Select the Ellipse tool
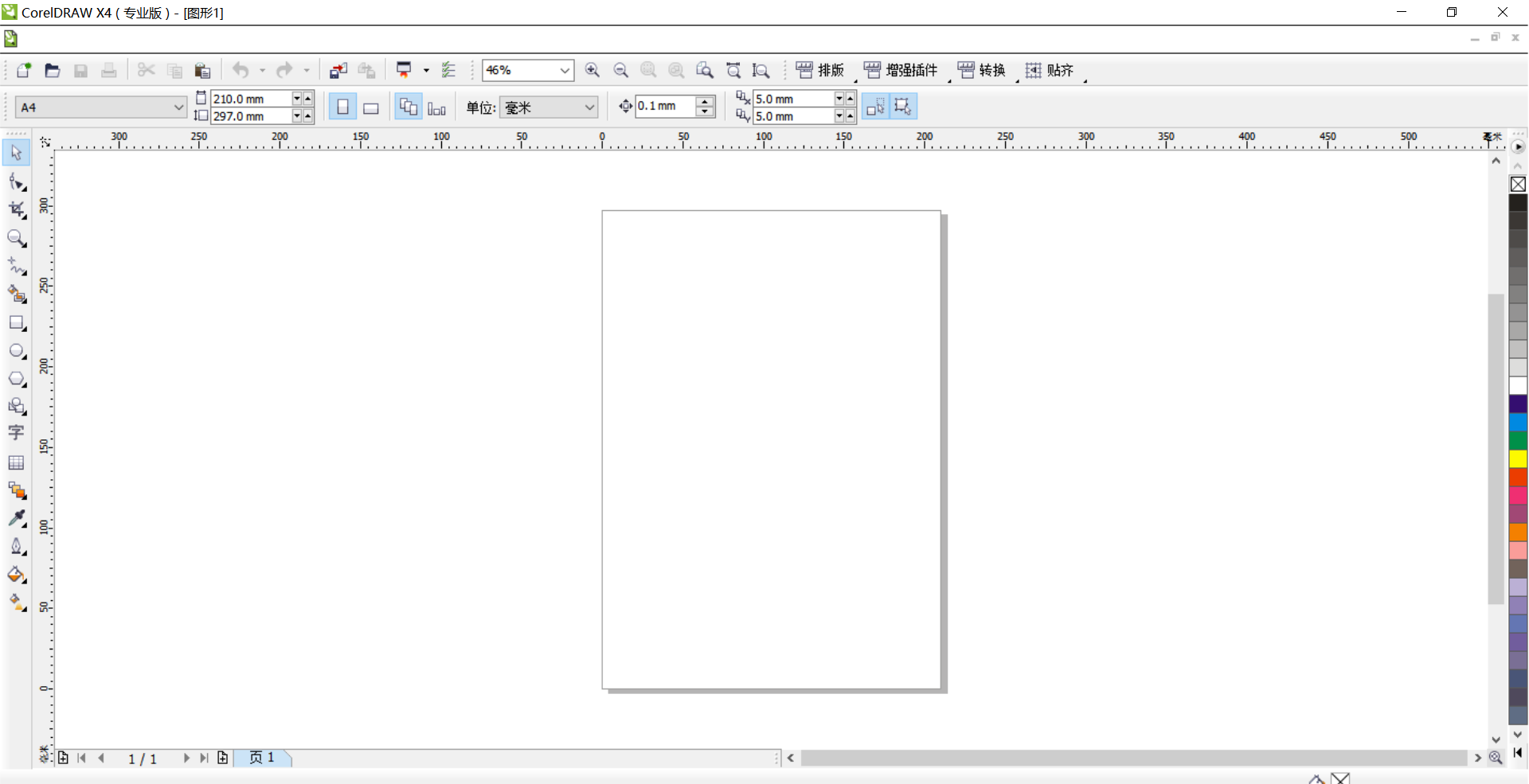Viewport: 1529px width, 784px height. pyautogui.click(x=17, y=351)
